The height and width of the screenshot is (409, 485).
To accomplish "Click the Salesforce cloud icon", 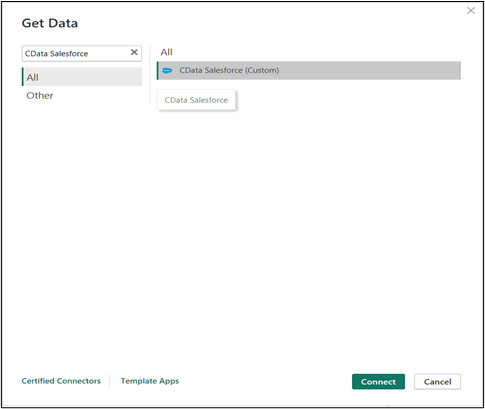I will coord(167,71).
